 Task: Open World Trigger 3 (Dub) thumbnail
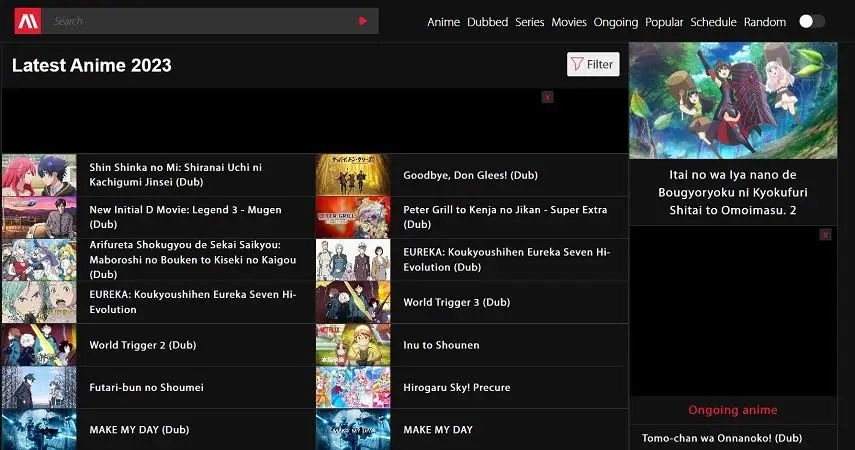pyautogui.click(x=353, y=302)
